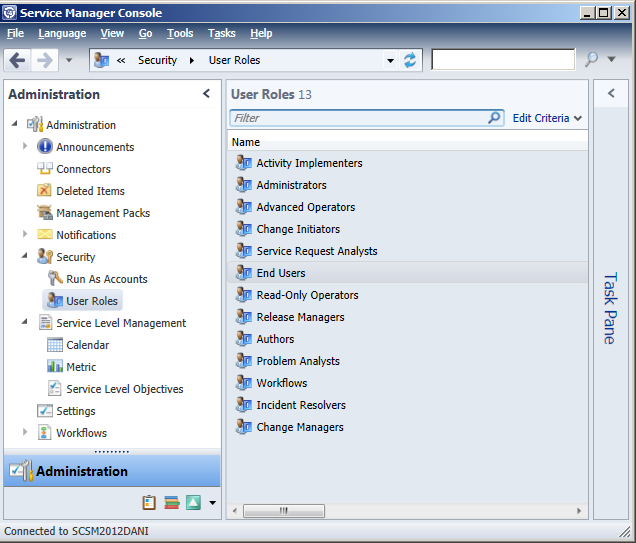
Task: Select the End Users role
Action: tap(408, 273)
